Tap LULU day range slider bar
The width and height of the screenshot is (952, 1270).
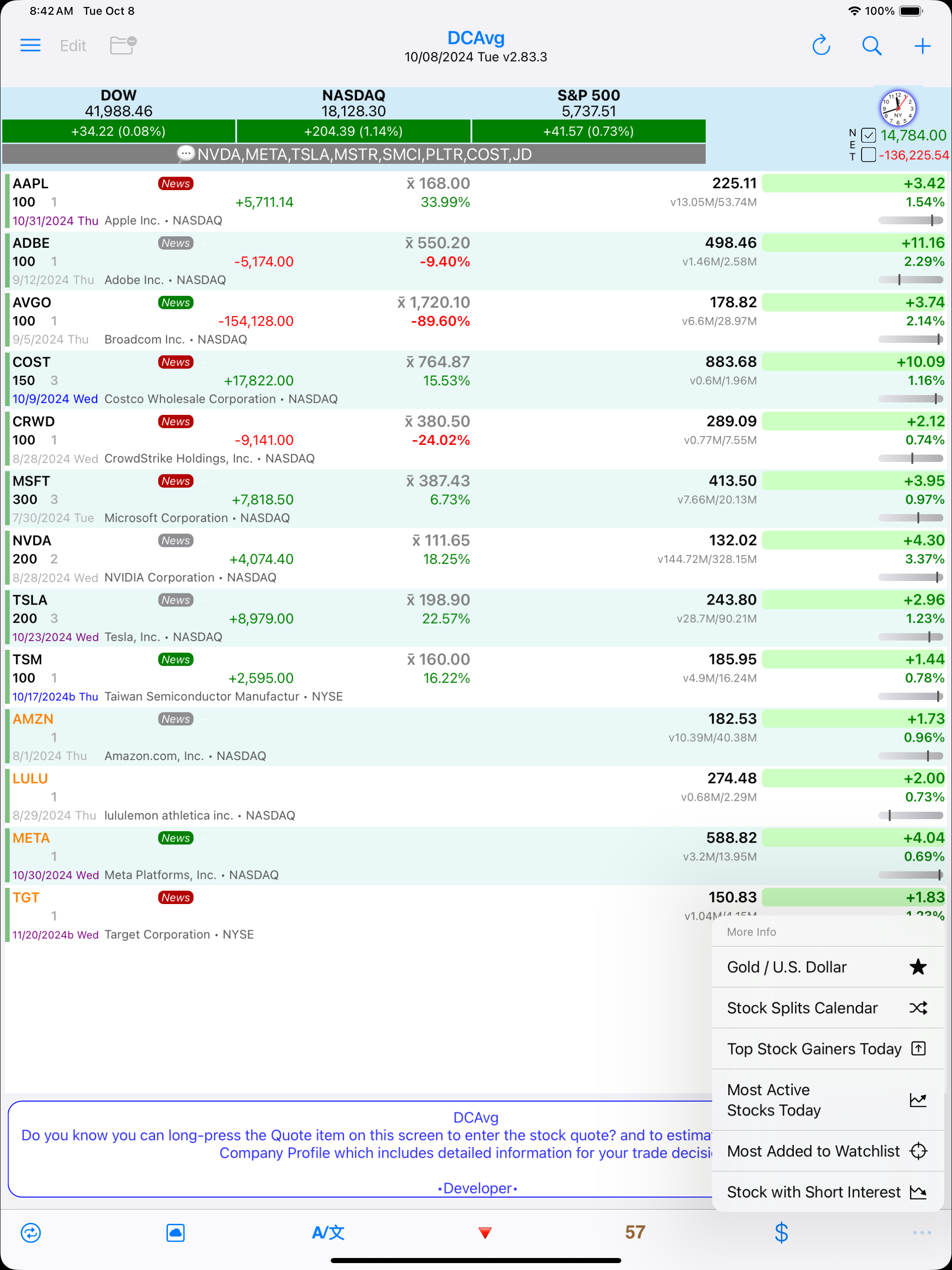tap(910, 815)
